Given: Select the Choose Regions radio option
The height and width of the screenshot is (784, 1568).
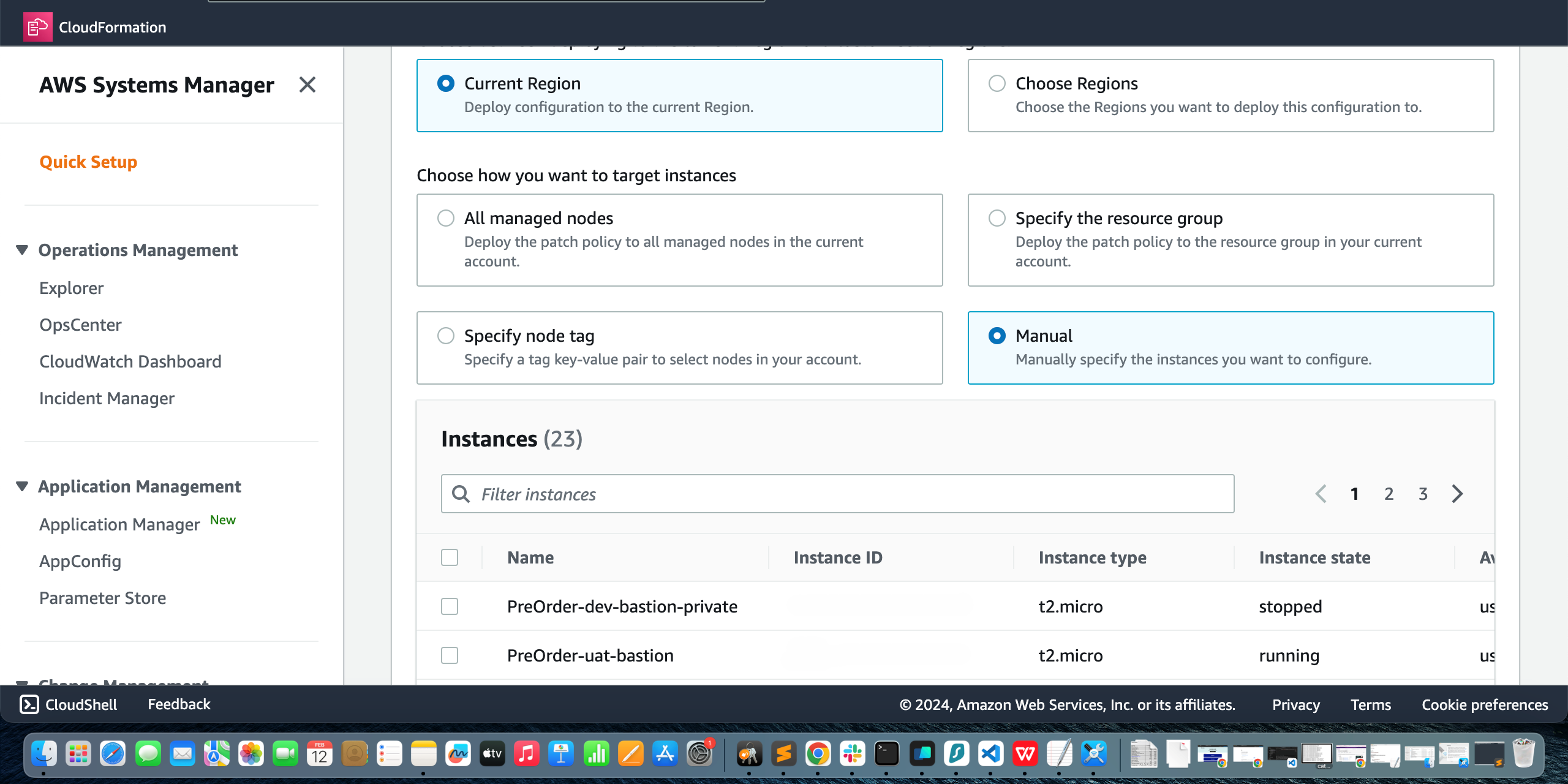Looking at the screenshot, I should pyautogui.click(x=997, y=83).
